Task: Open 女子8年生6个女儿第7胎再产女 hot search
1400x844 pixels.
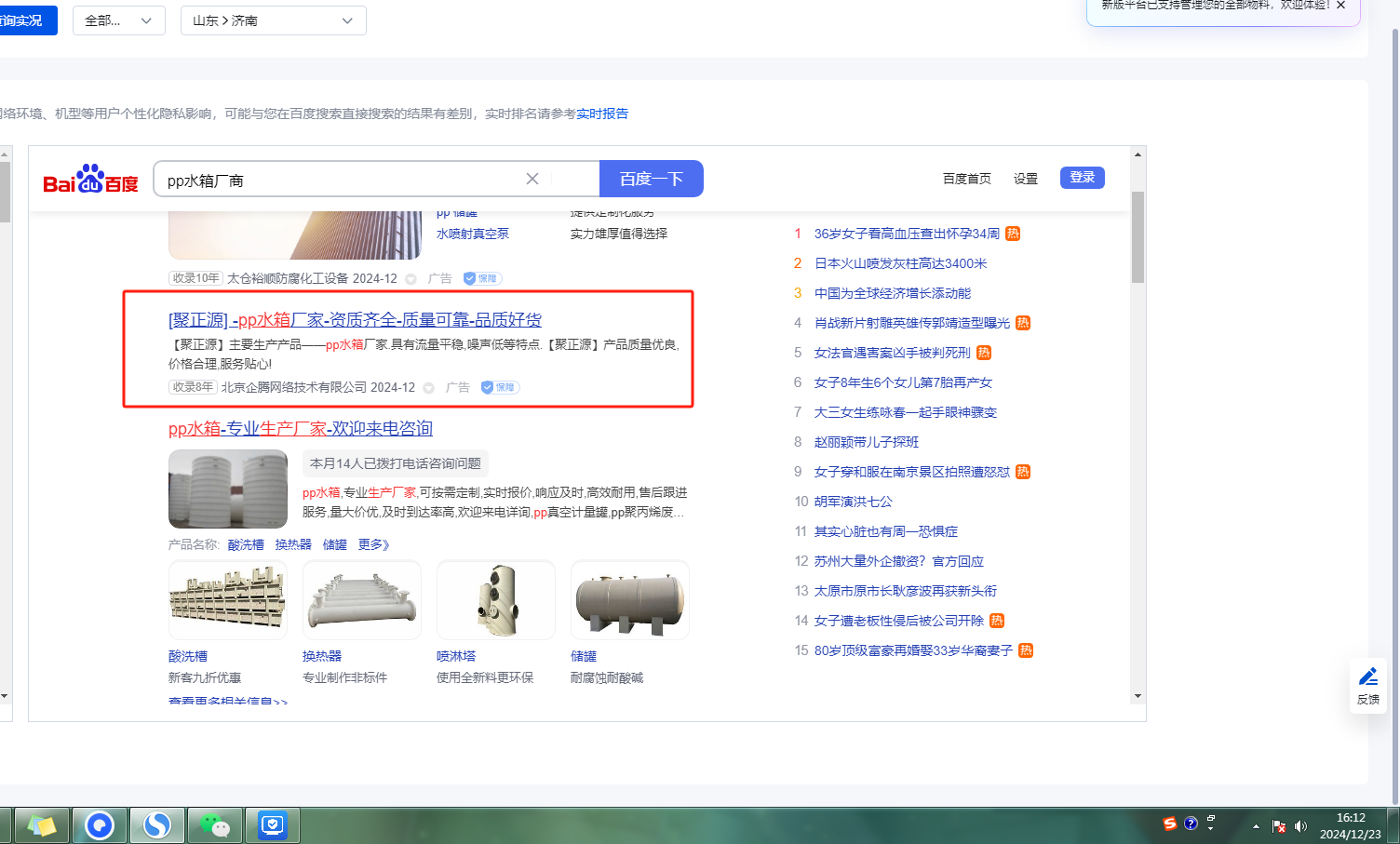Action: click(x=903, y=382)
